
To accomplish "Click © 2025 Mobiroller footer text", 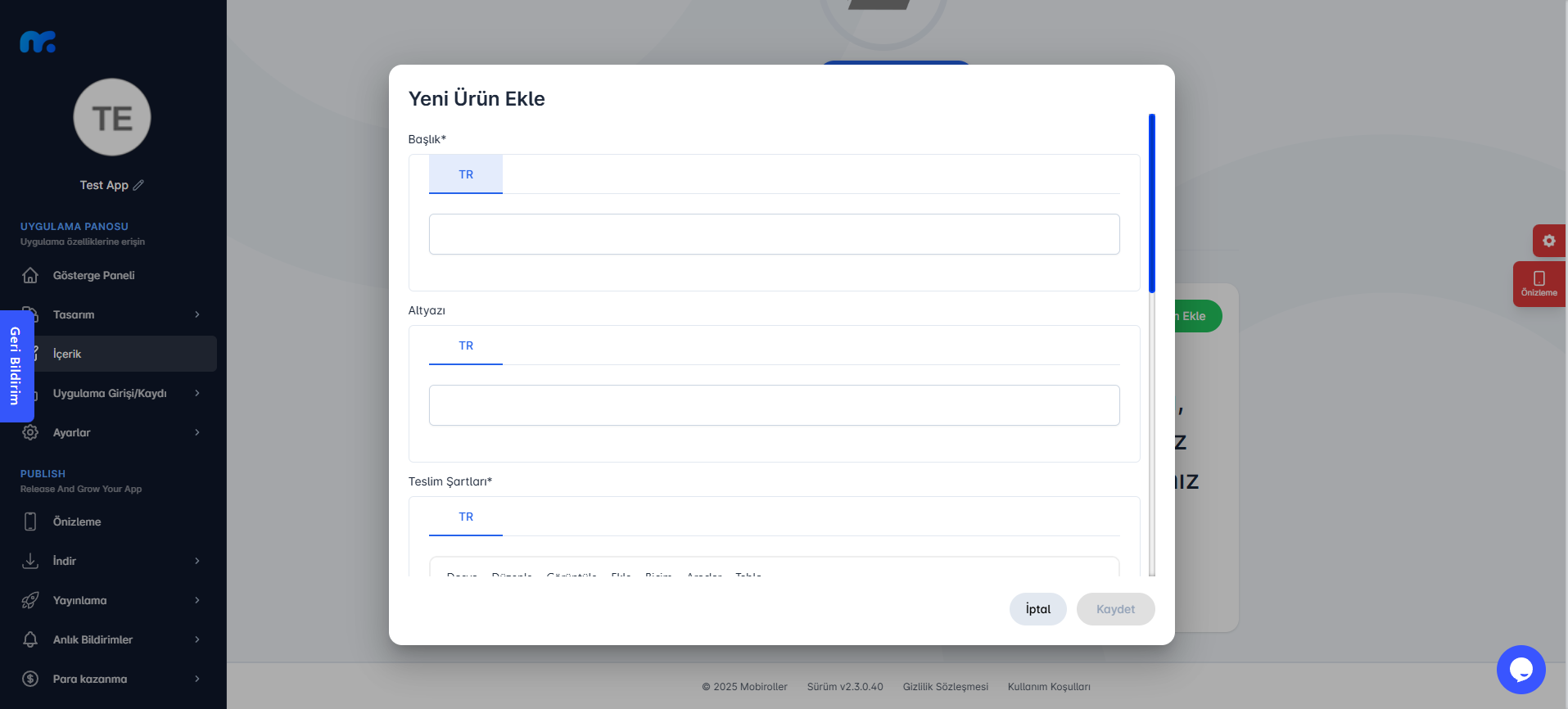I will 744,687.
